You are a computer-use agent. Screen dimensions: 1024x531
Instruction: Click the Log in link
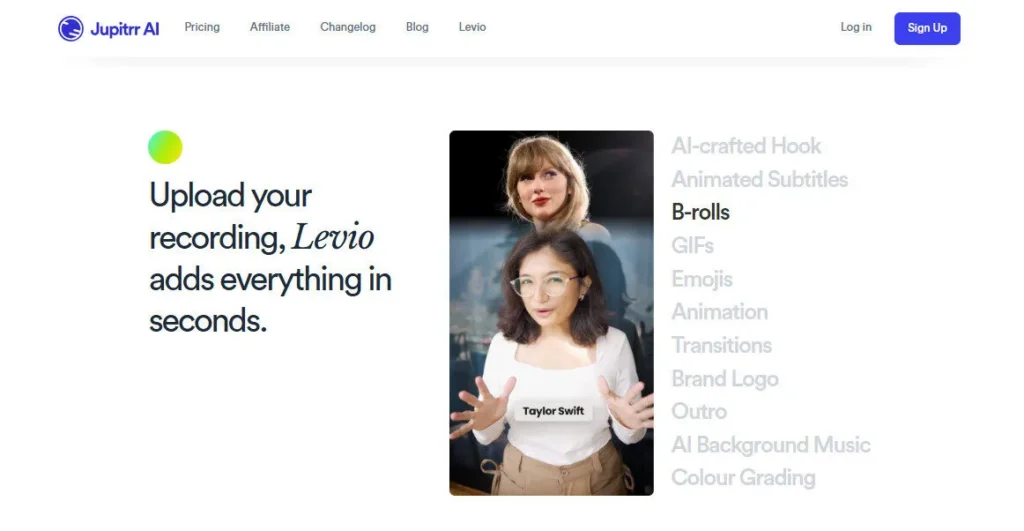tap(856, 27)
